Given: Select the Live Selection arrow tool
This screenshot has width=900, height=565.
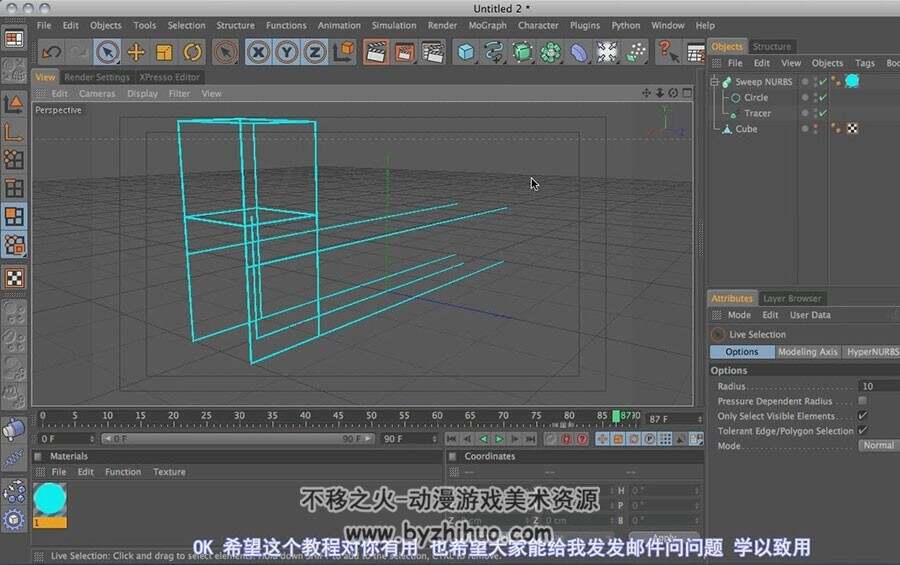Looking at the screenshot, I should point(107,52).
